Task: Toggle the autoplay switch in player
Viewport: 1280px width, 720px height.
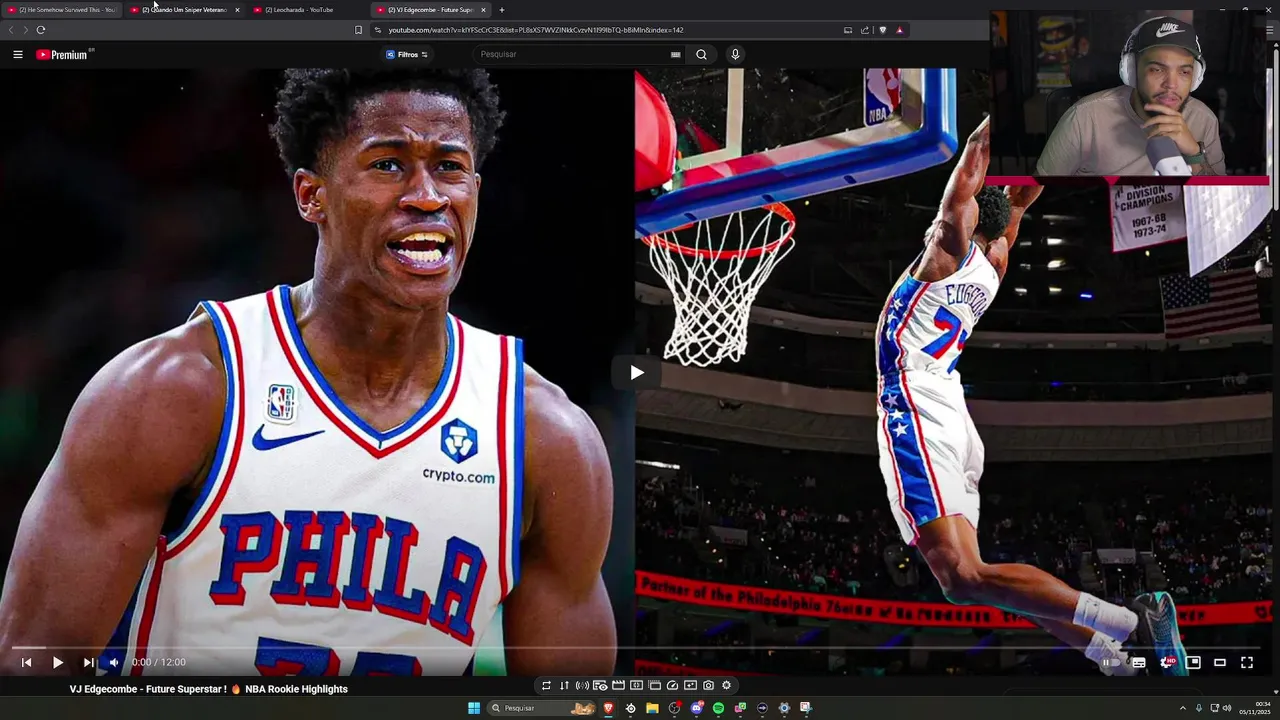Action: click(x=1111, y=662)
